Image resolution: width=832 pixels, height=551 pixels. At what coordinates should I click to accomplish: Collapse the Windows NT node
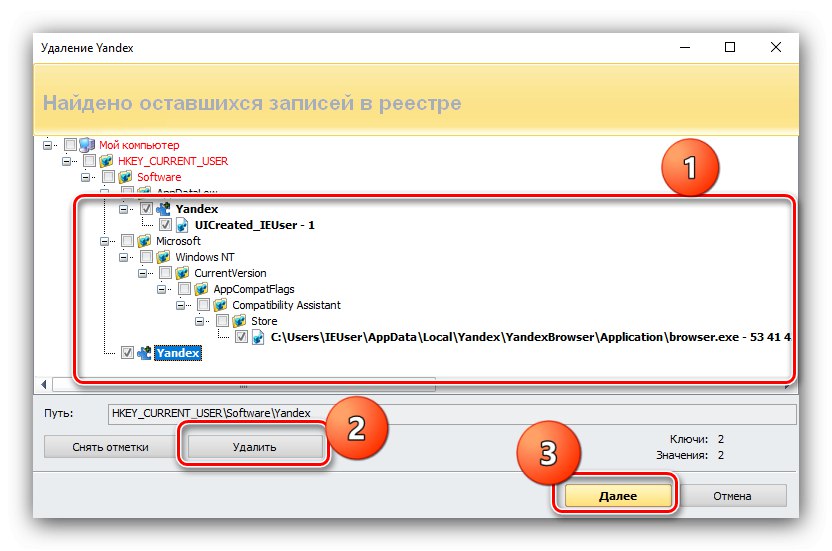[x=124, y=257]
